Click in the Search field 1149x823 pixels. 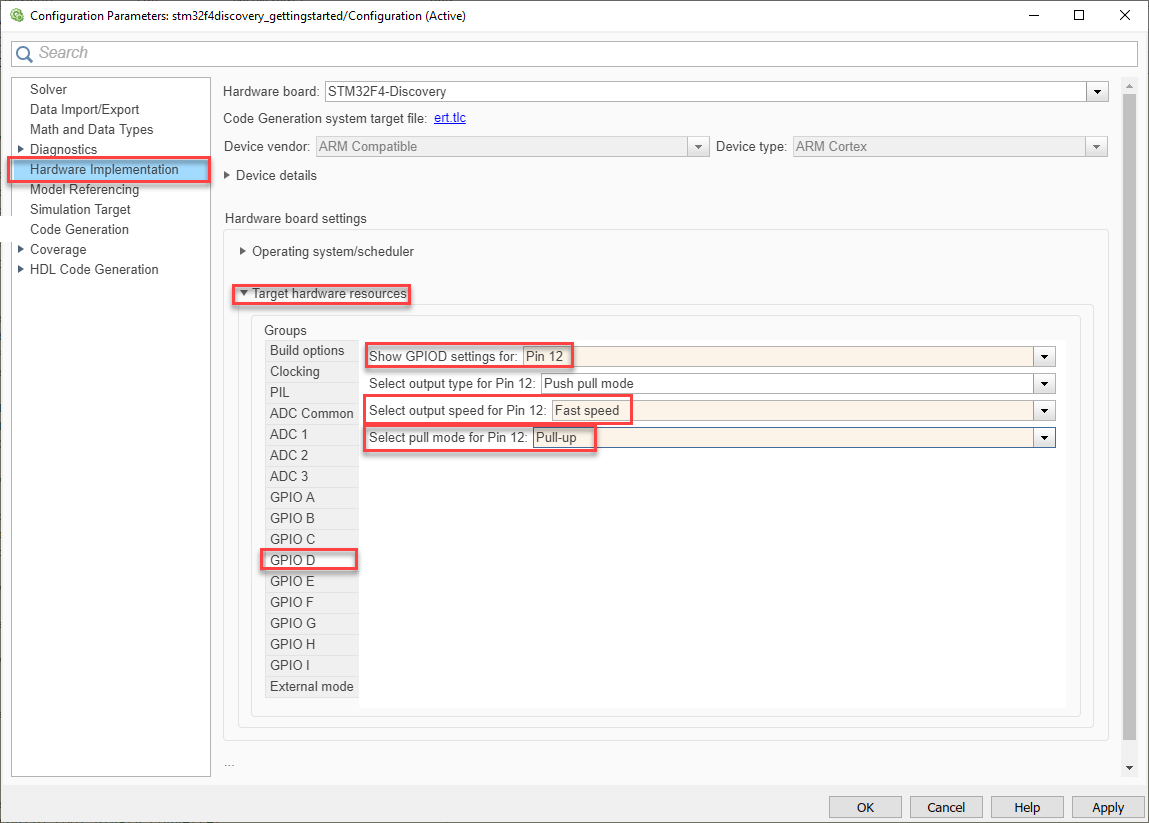(x=580, y=53)
